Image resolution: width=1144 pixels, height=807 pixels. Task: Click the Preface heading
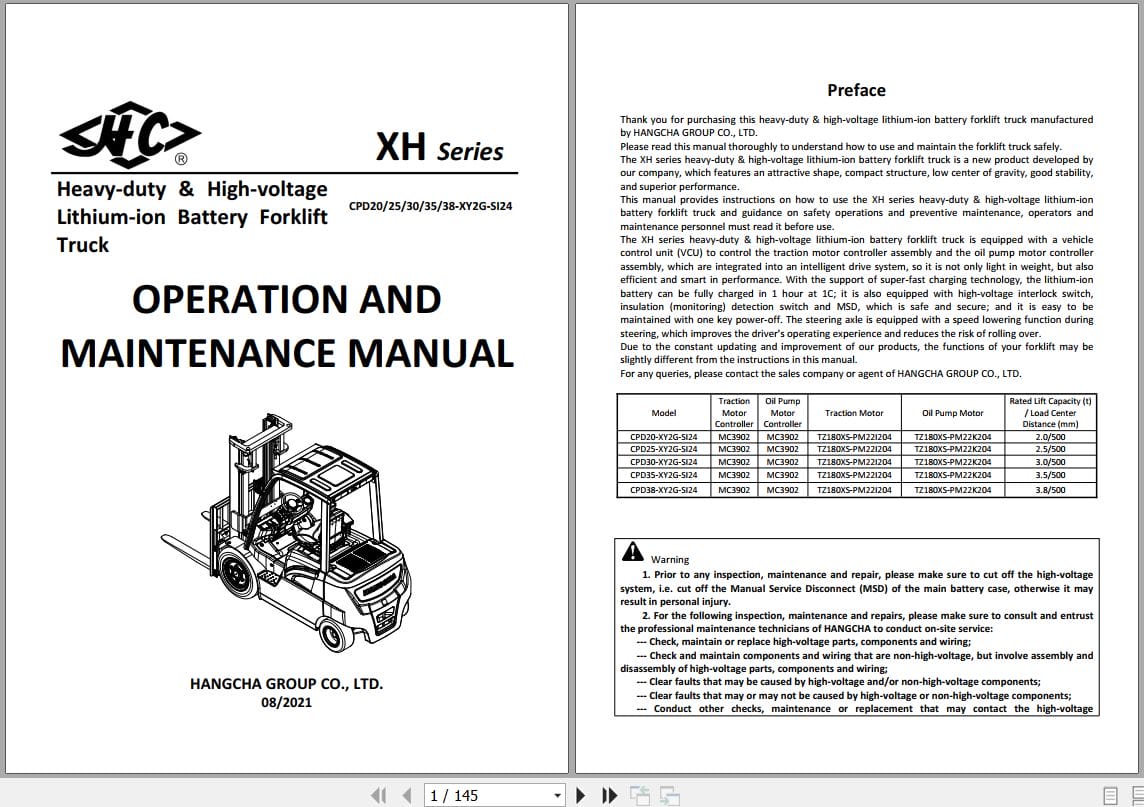(856, 89)
